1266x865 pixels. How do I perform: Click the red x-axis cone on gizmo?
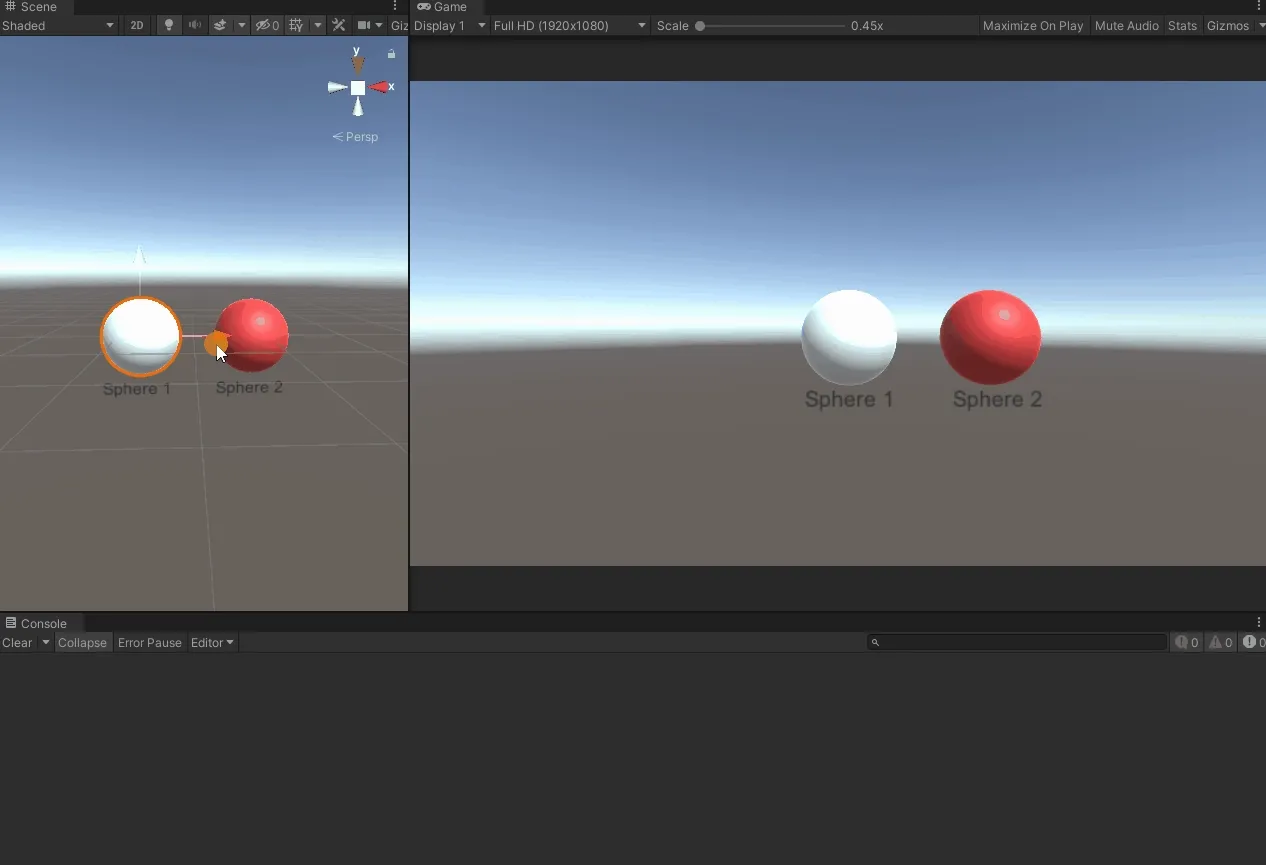[x=380, y=87]
